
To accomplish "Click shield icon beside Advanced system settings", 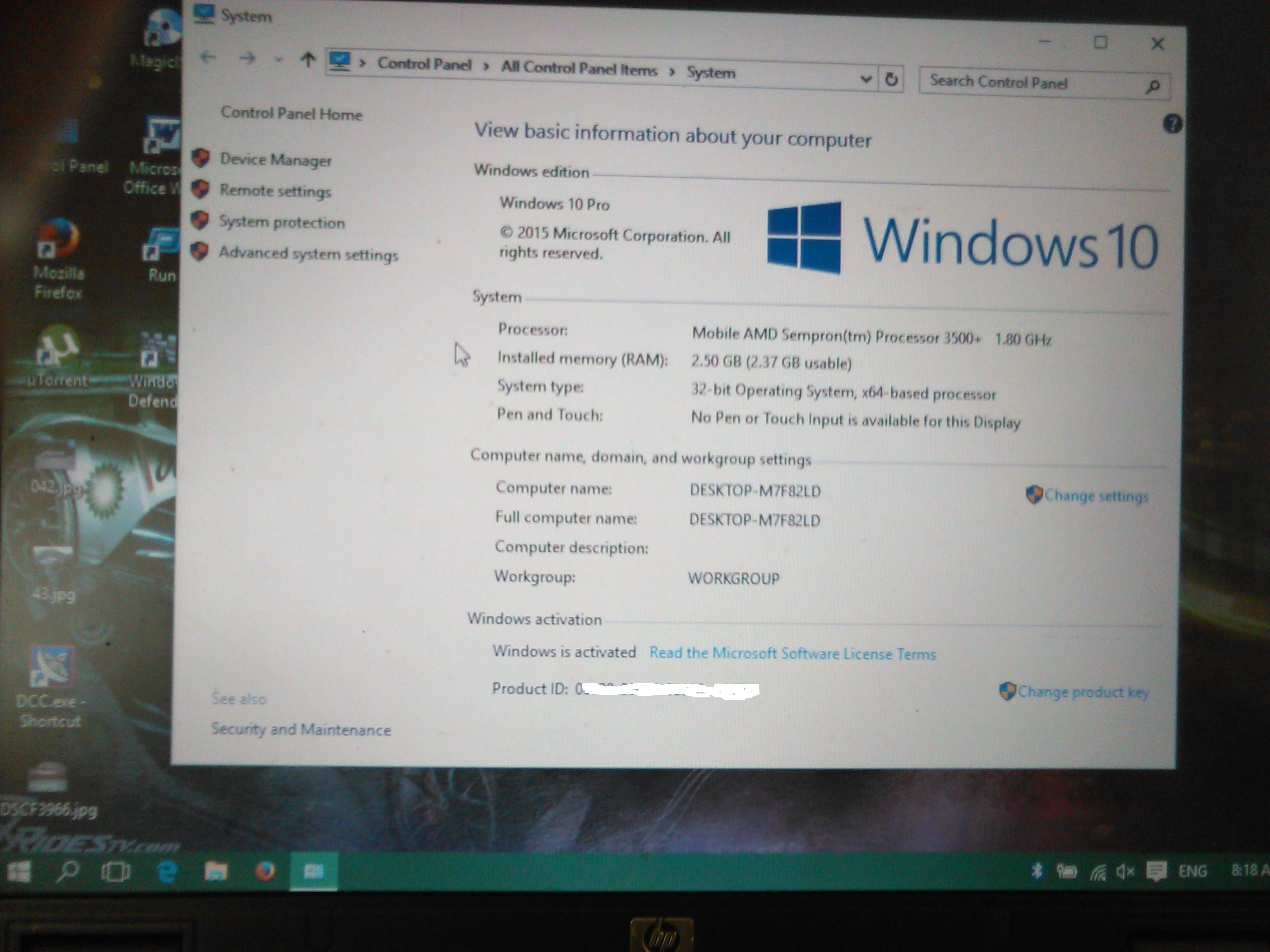I will [199, 251].
